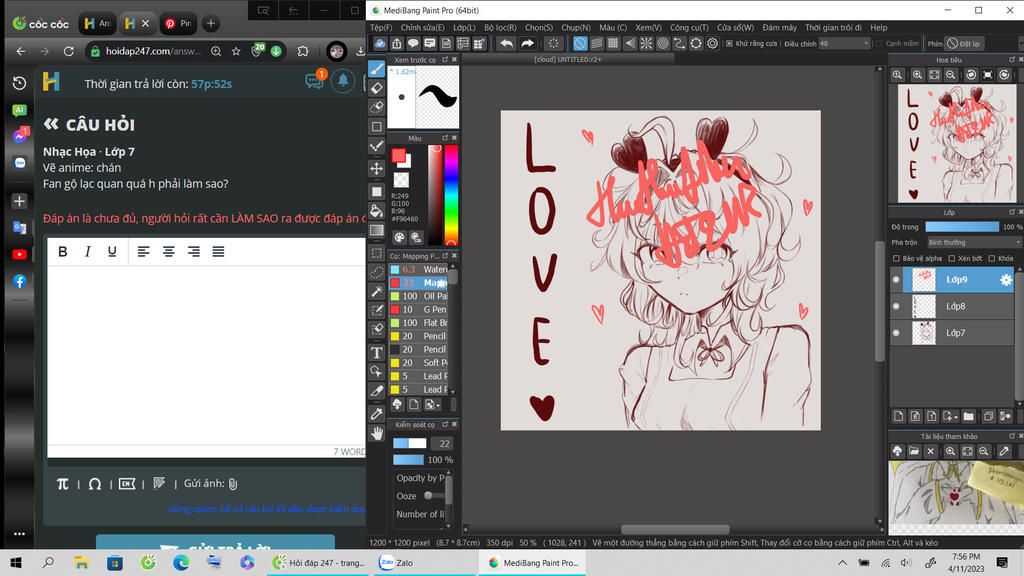Enable the Xén bớt checkbox
The width and height of the screenshot is (1024, 576).
952,259
